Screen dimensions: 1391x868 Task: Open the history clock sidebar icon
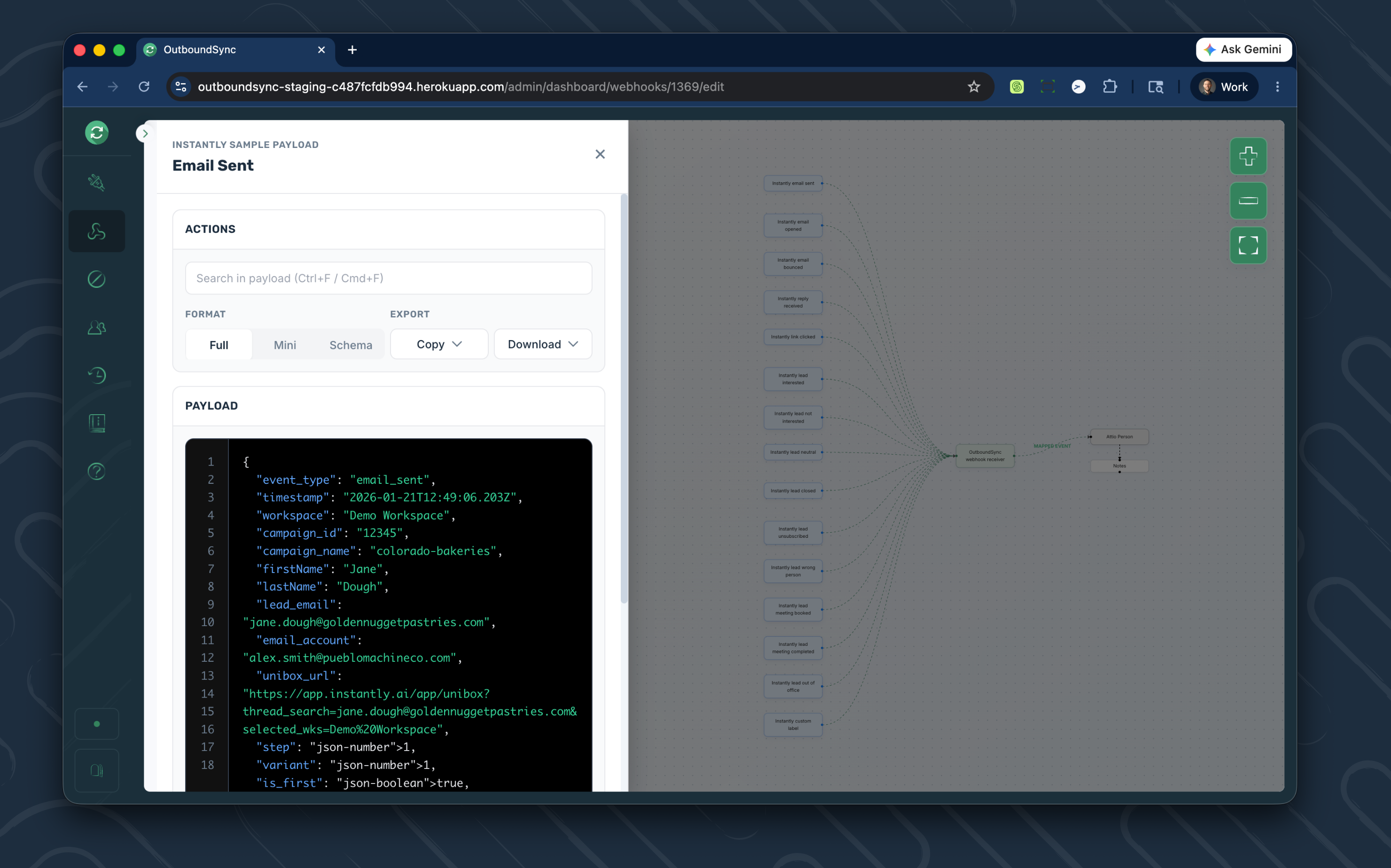click(96, 375)
